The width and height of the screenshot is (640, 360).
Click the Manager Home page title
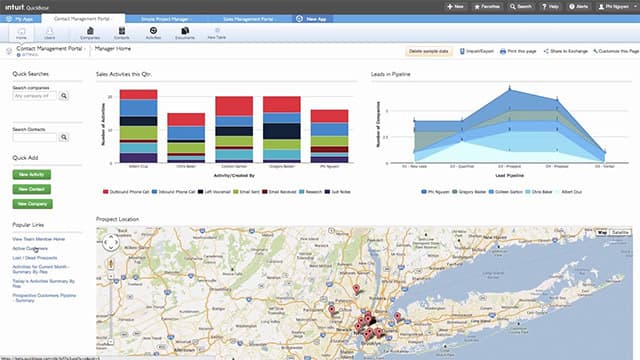[113, 49]
